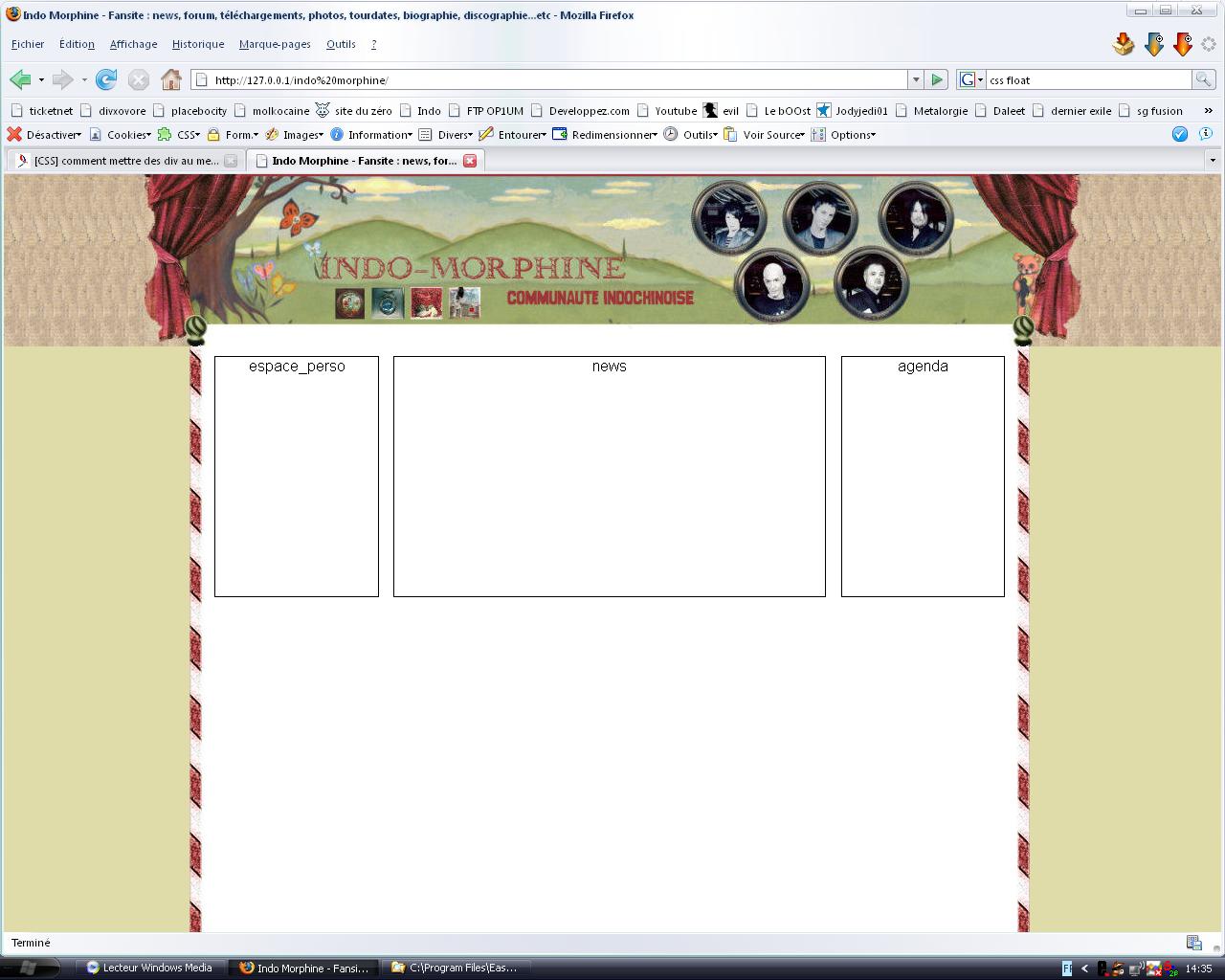The width and height of the screenshot is (1225, 980).
Task: Go back with the green Back arrow
Action: (x=19, y=79)
